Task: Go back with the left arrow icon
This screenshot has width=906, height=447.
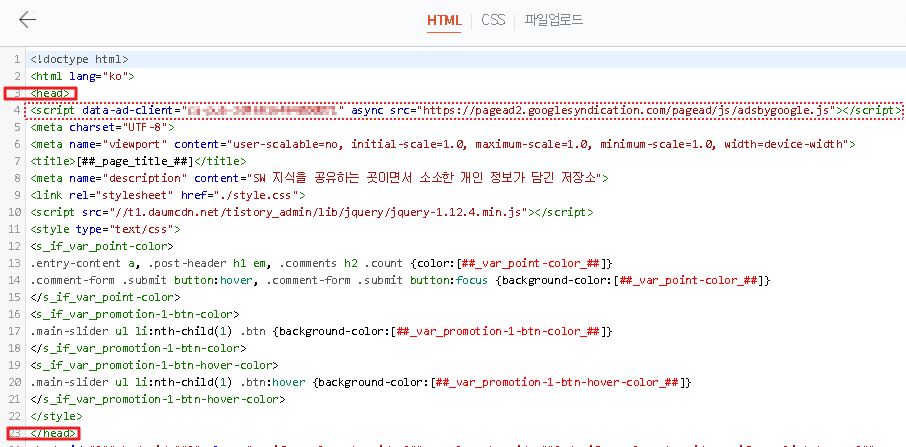Action: pyautogui.click(x=27, y=20)
